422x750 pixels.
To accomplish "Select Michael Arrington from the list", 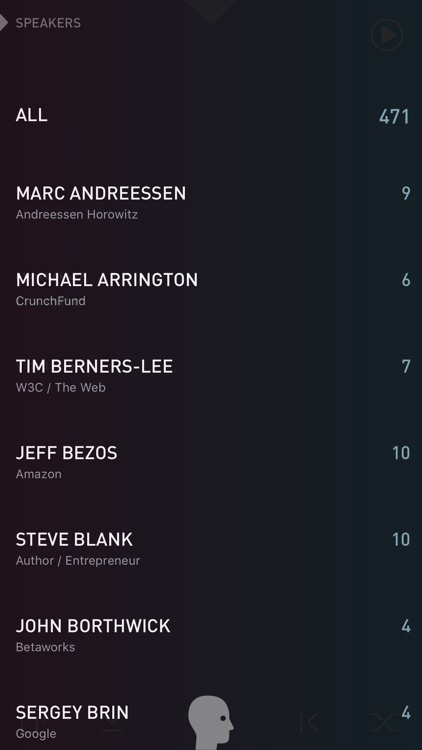I will click(211, 289).
